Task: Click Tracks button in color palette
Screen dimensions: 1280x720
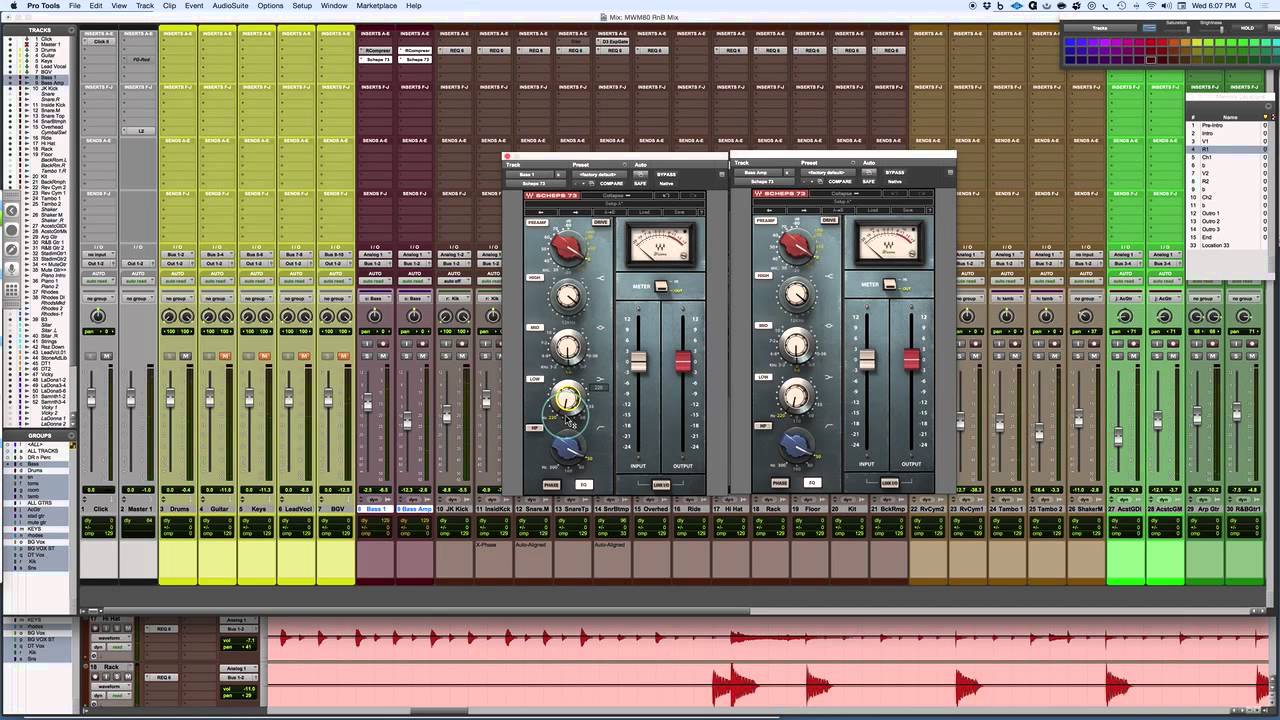Action: tap(1101, 28)
